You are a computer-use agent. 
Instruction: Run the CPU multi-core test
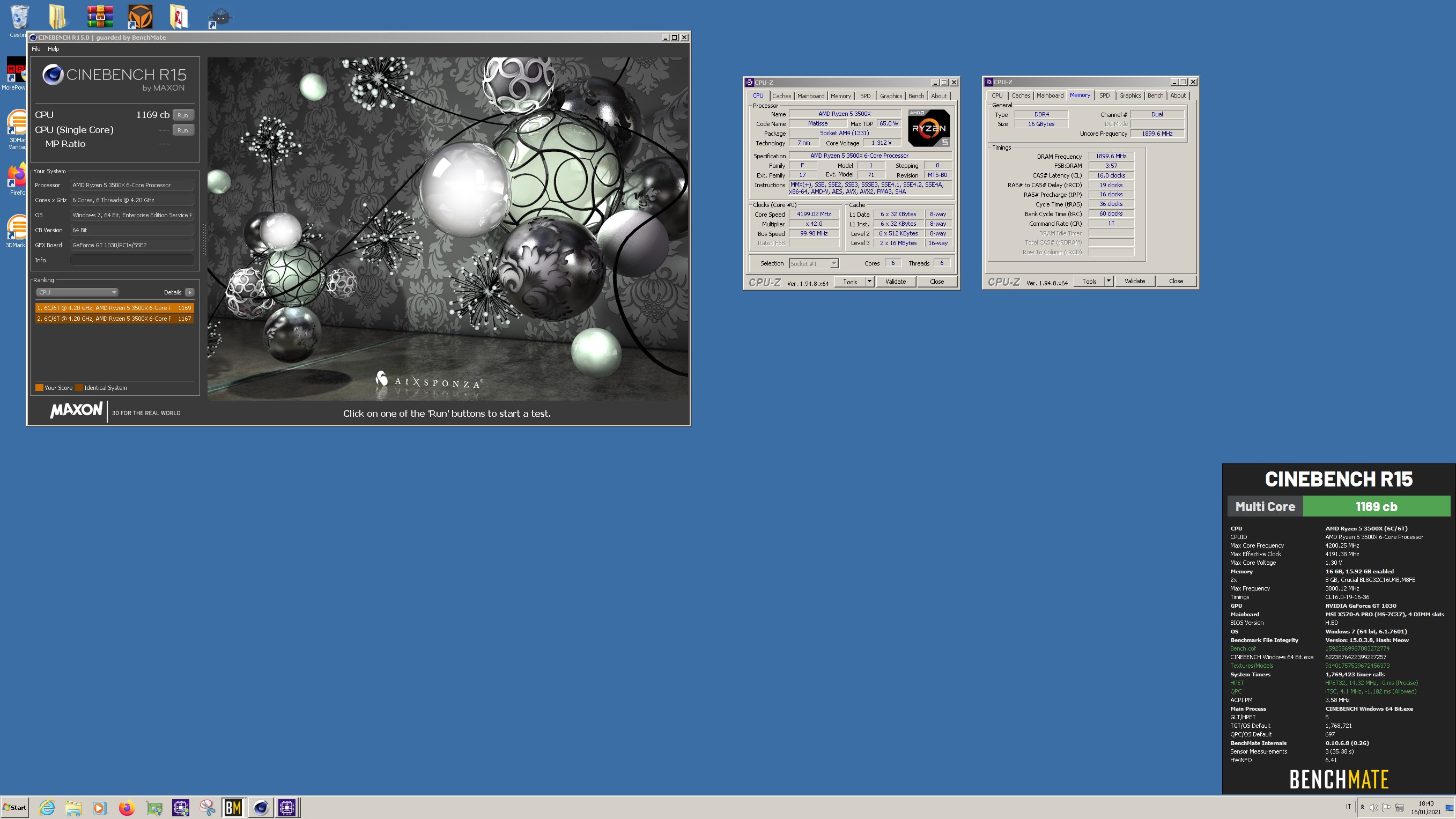click(182, 115)
